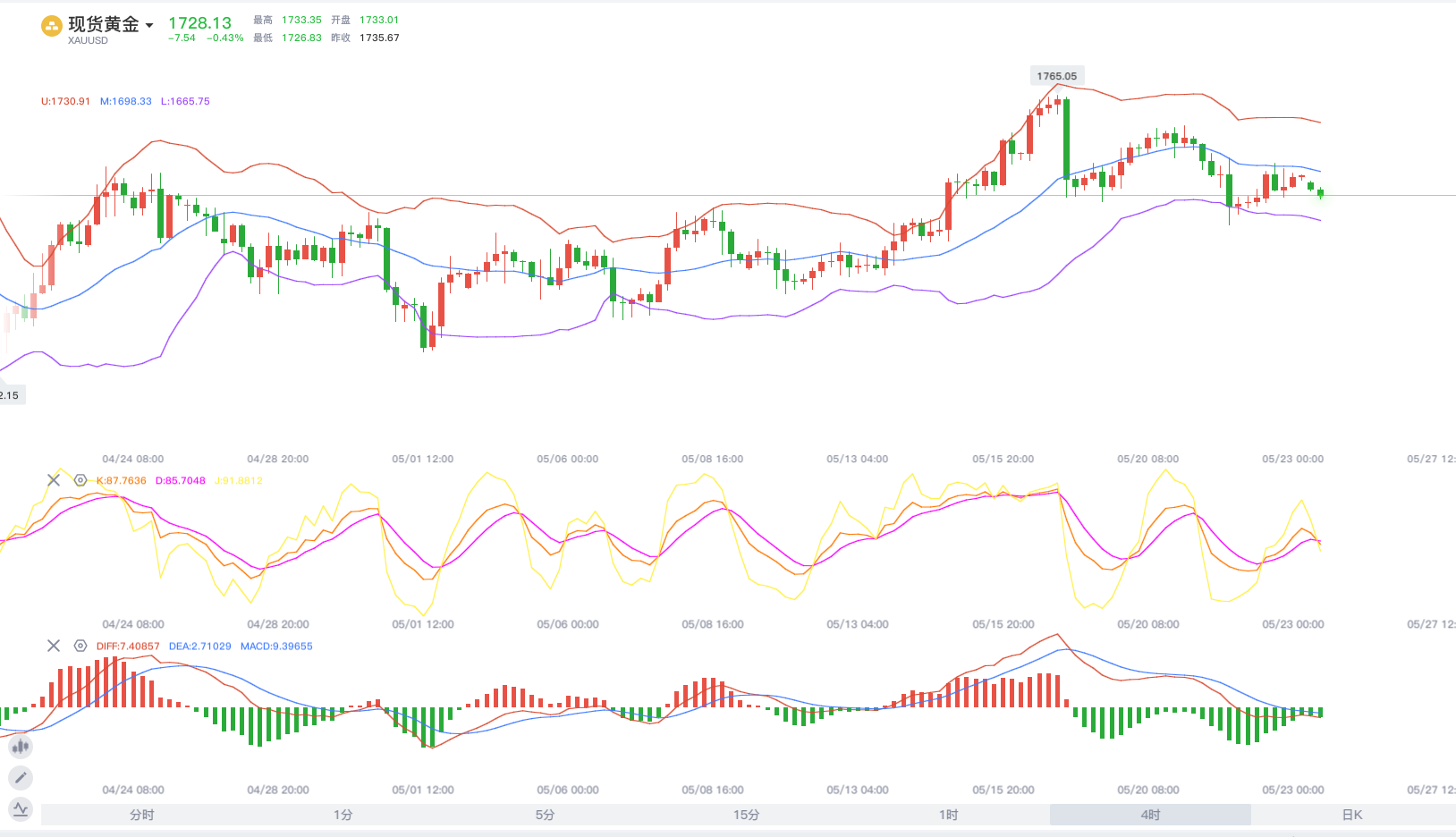Click the -7.54 price change value

coord(182,38)
